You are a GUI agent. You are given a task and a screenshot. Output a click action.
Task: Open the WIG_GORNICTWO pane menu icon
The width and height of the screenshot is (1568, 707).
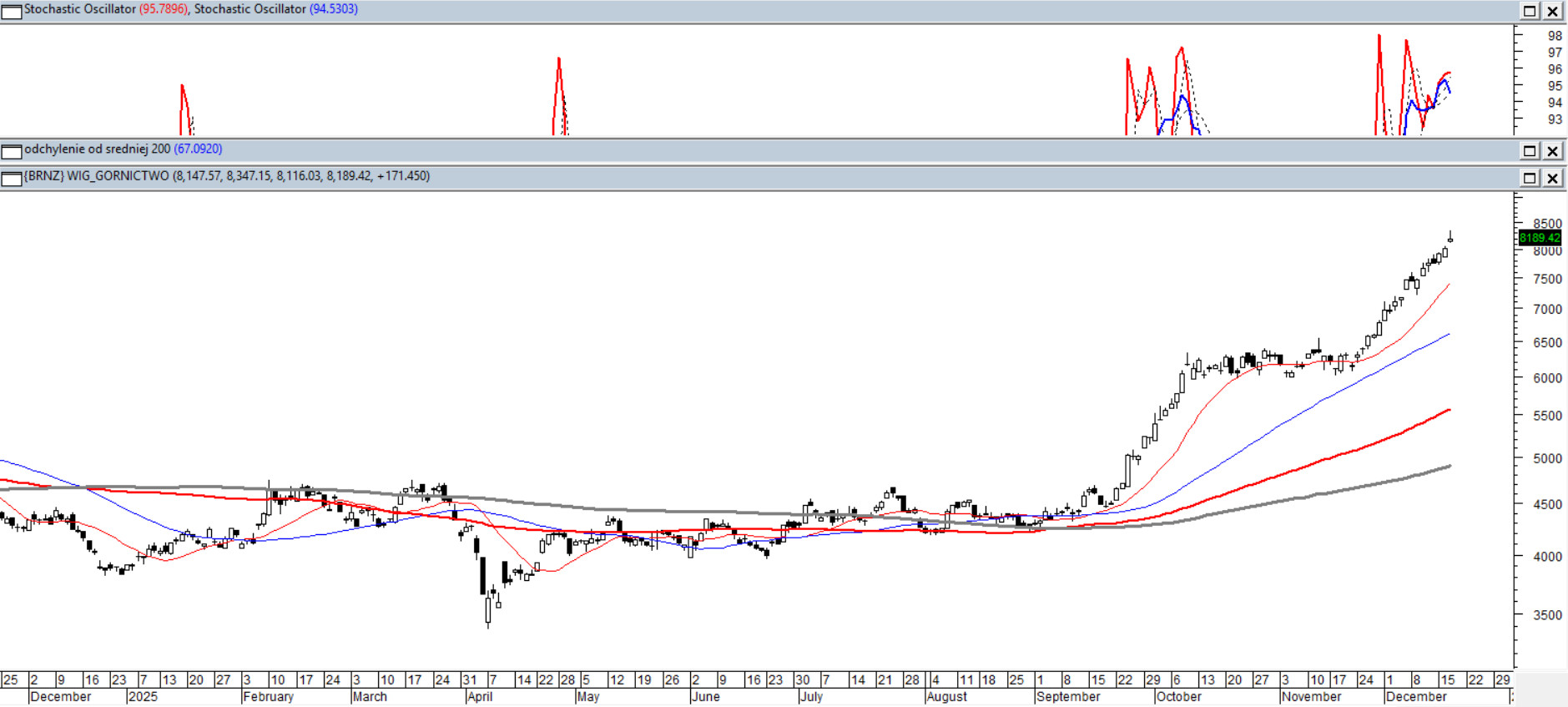[12, 179]
